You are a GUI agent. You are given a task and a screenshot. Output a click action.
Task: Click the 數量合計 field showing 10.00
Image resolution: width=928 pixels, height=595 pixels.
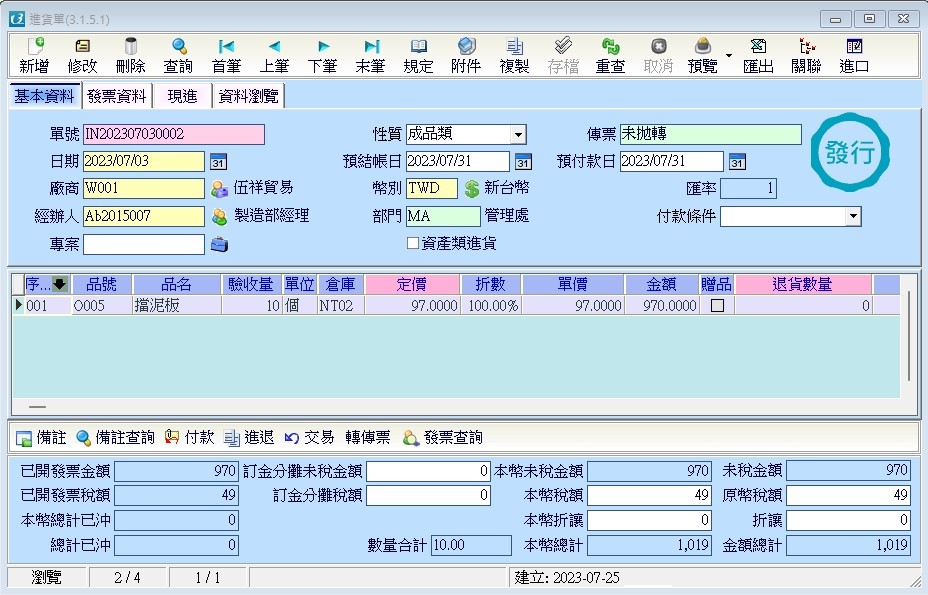pos(471,545)
